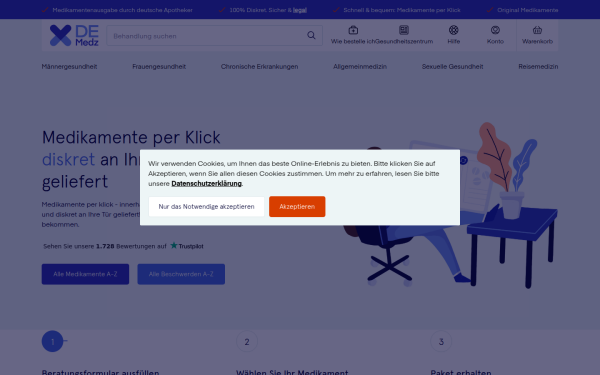Click Original Medikamente banner text
Viewport: 600px width, 375px height.
pos(528,10)
